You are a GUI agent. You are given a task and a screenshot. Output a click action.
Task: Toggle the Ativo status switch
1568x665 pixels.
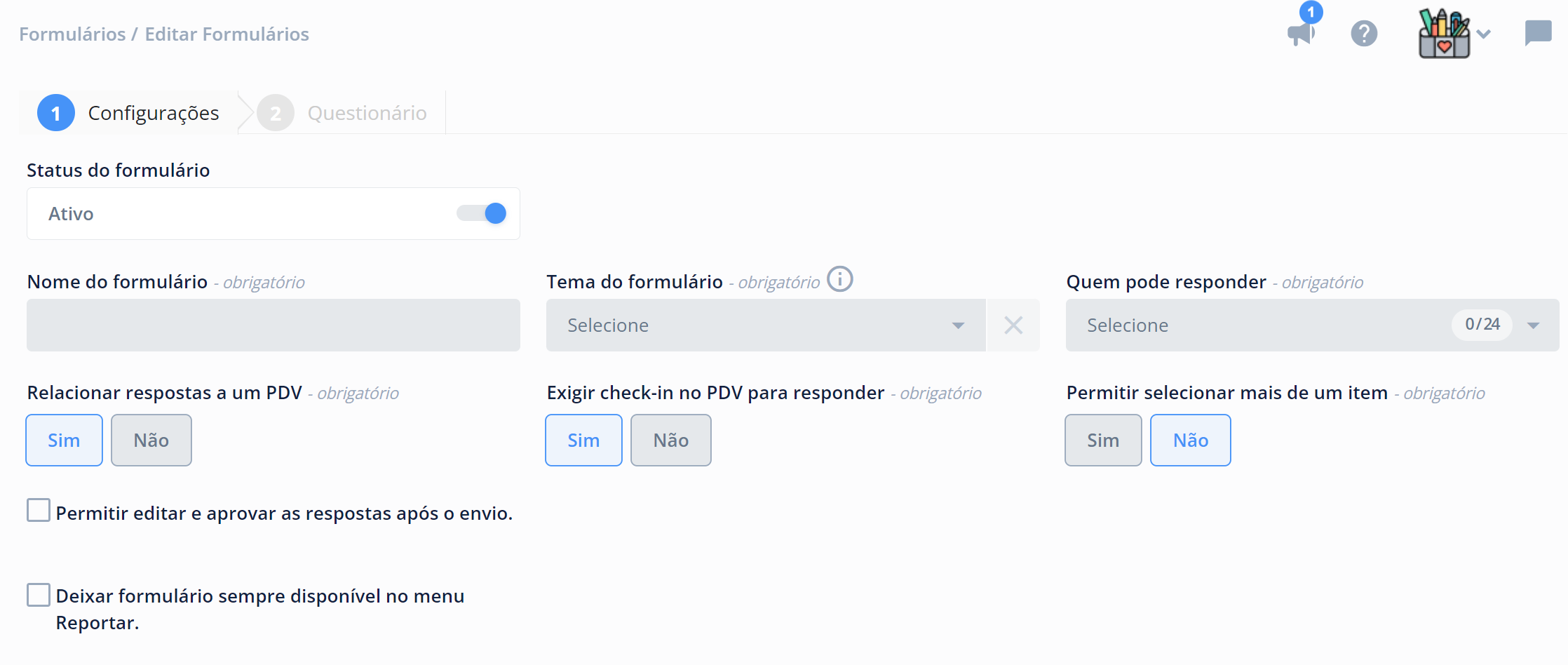click(482, 213)
